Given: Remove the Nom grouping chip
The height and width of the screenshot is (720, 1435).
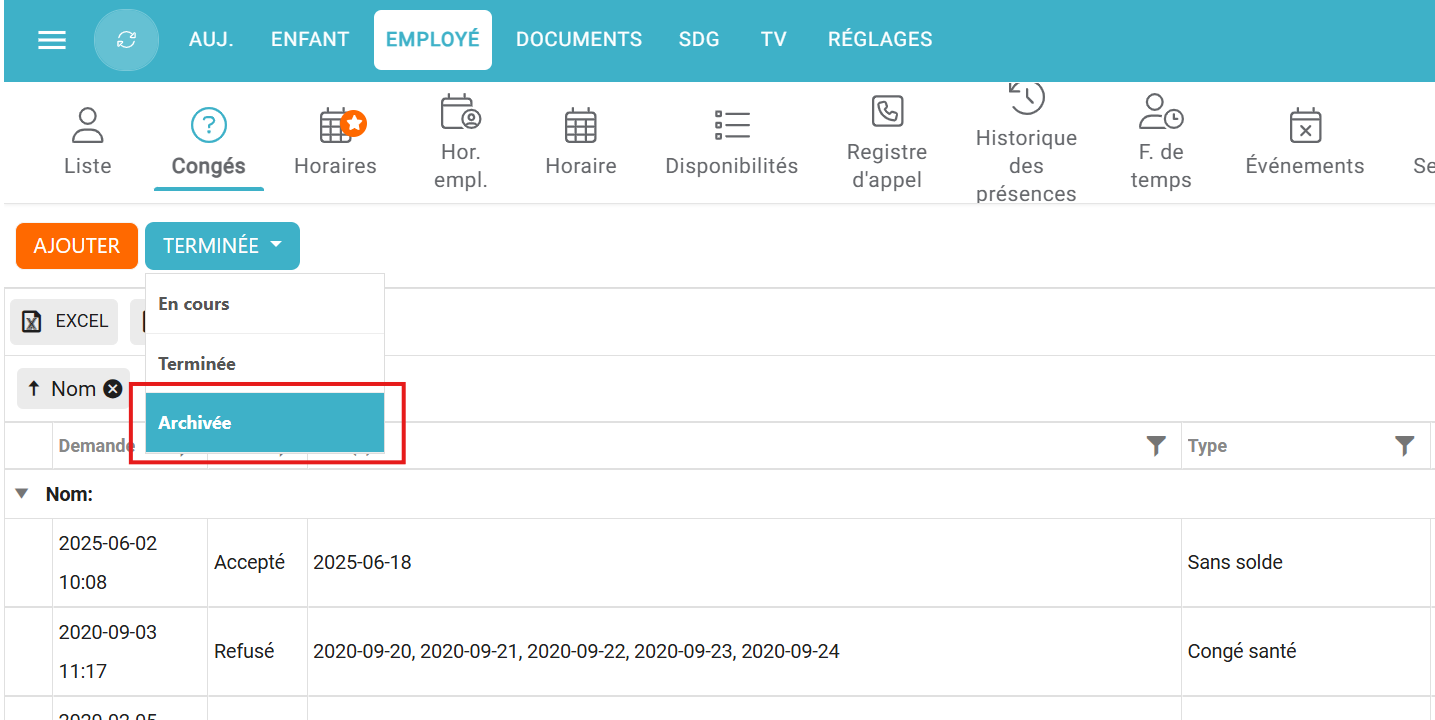Looking at the screenshot, I should [113, 389].
